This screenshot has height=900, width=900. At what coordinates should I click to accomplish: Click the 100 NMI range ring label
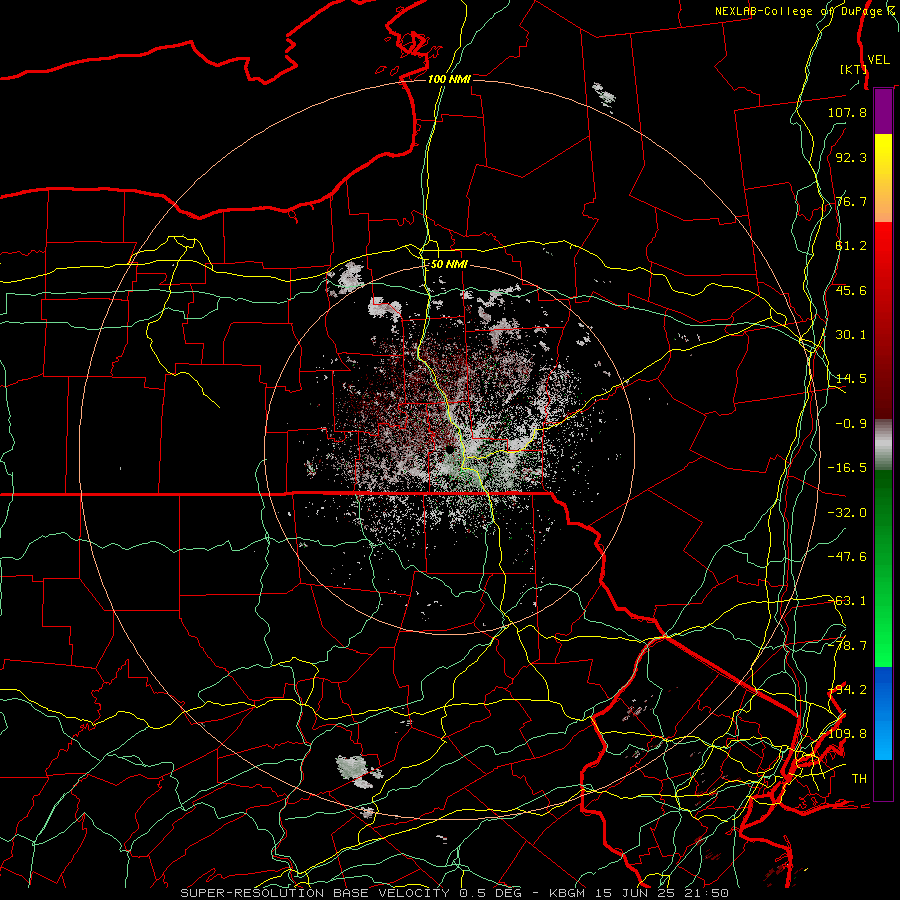coord(449,79)
